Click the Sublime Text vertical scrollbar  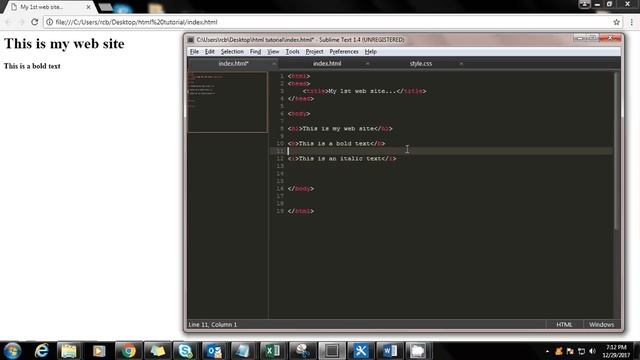[616, 151]
